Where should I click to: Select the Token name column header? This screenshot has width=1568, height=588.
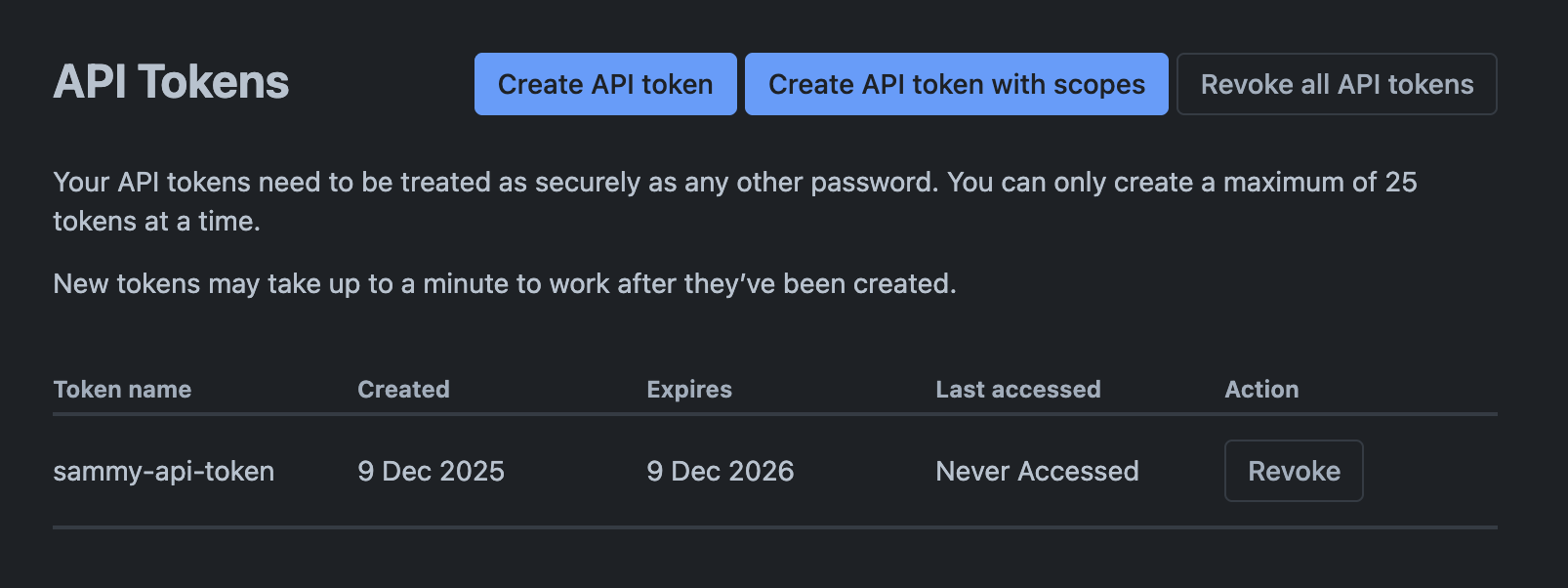pyautogui.click(x=121, y=389)
